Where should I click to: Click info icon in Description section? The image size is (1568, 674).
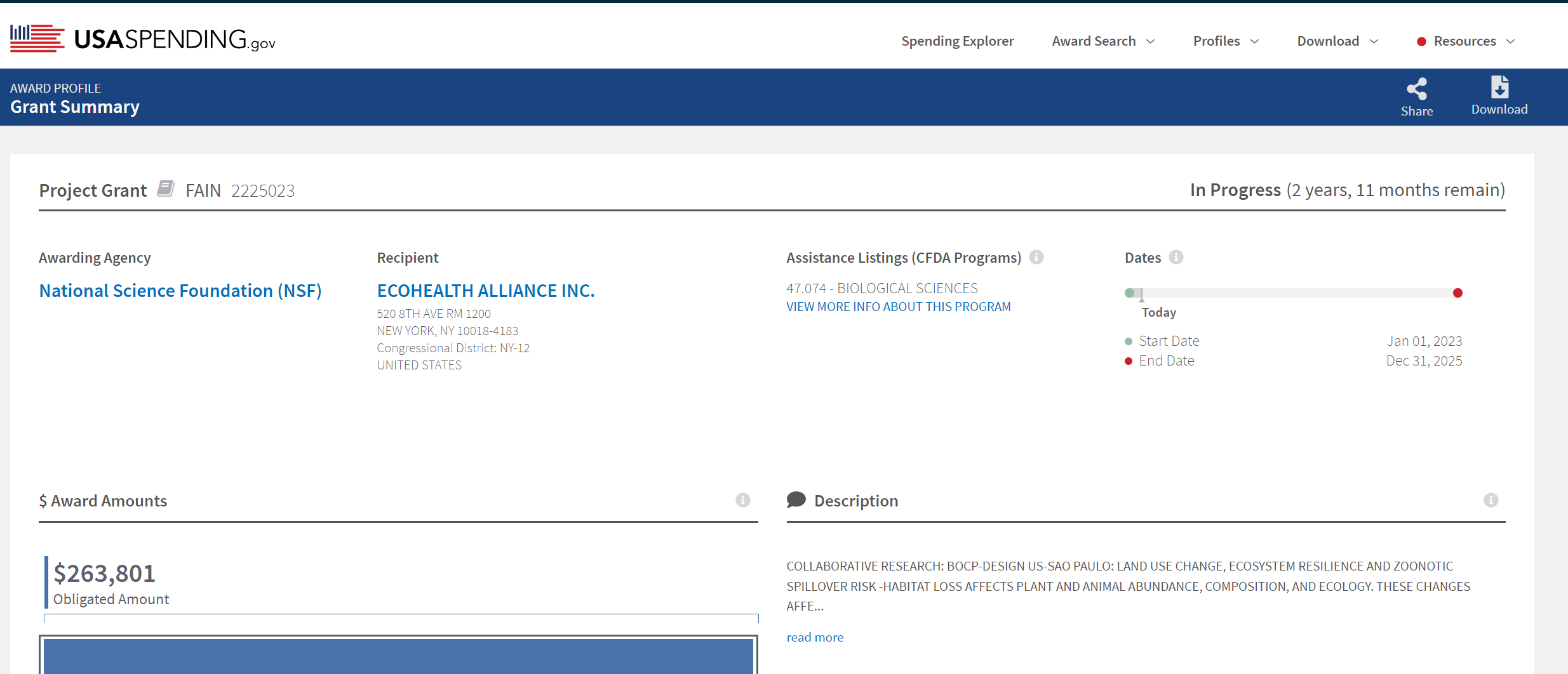tap(1491, 500)
